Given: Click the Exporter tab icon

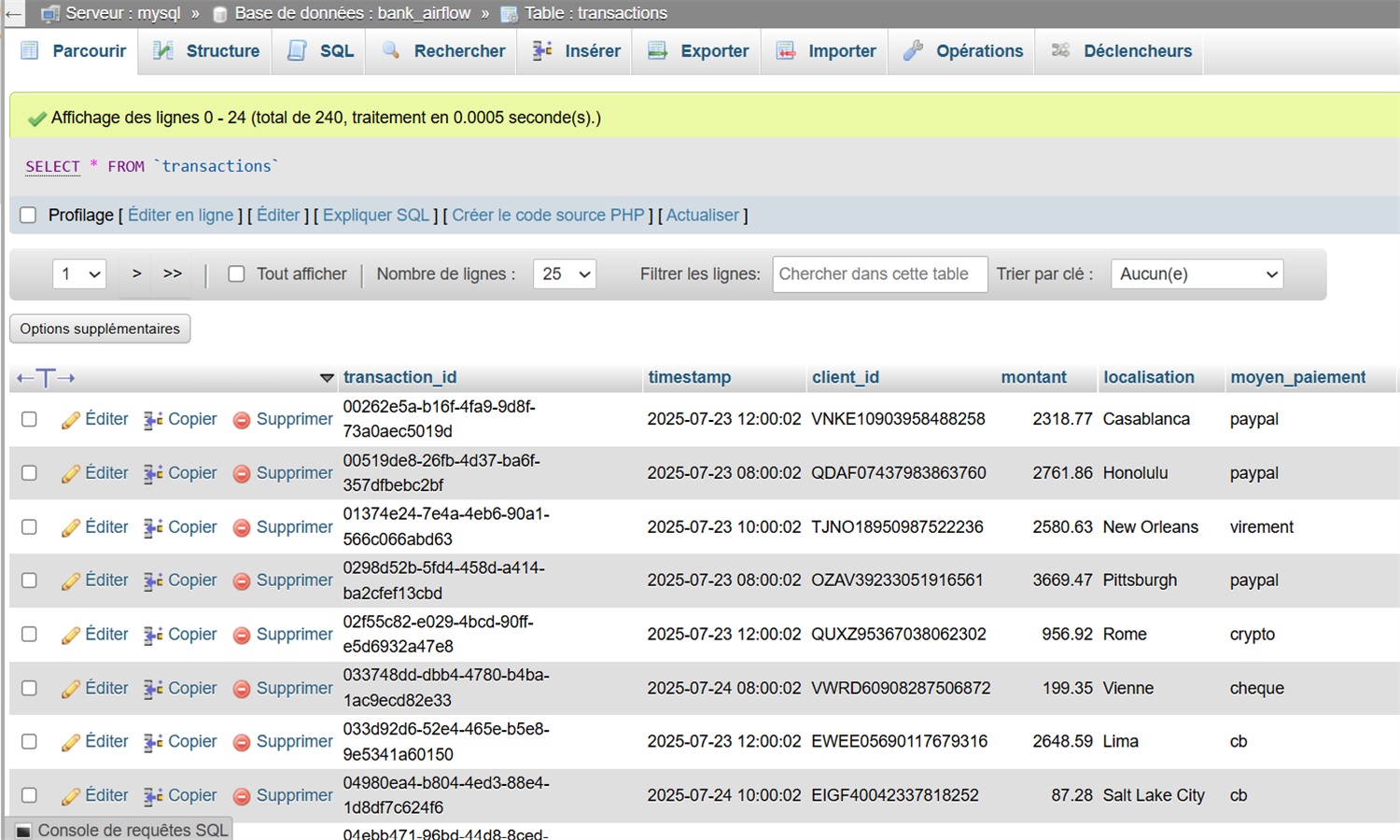Looking at the screenshot, I should (x=658, y=51).
